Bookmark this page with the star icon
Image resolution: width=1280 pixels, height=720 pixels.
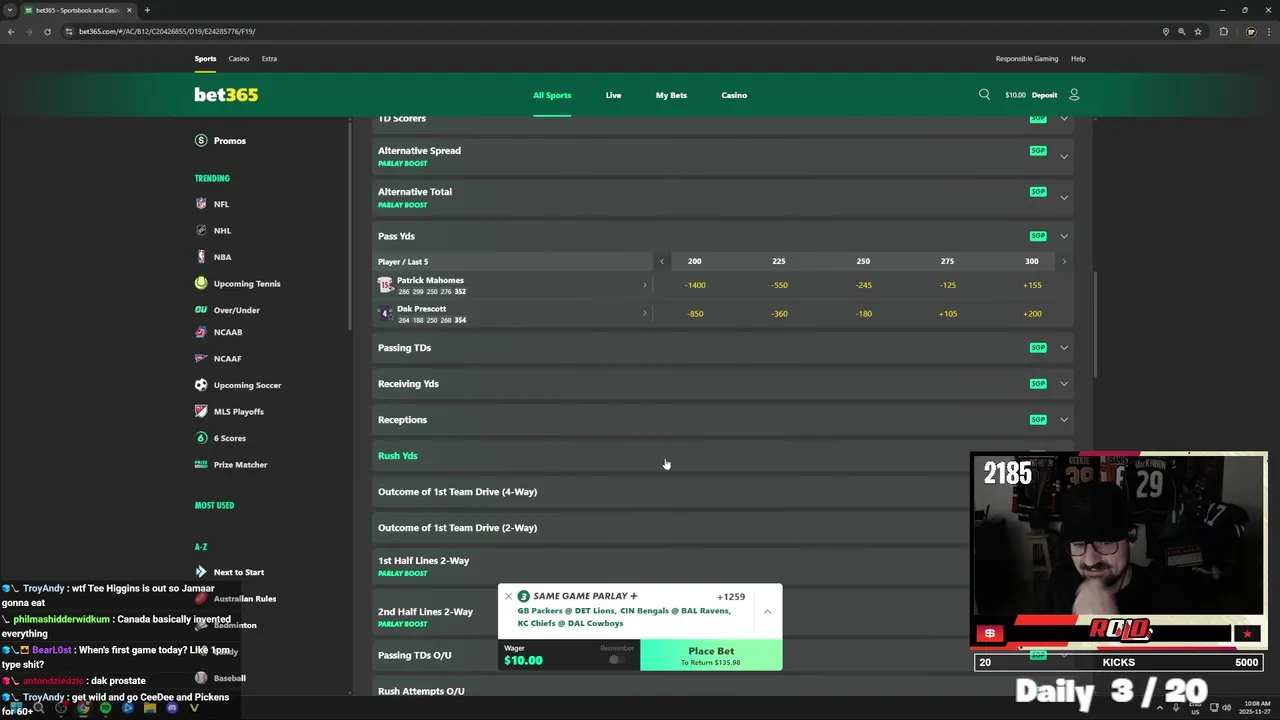point(1198,31)
